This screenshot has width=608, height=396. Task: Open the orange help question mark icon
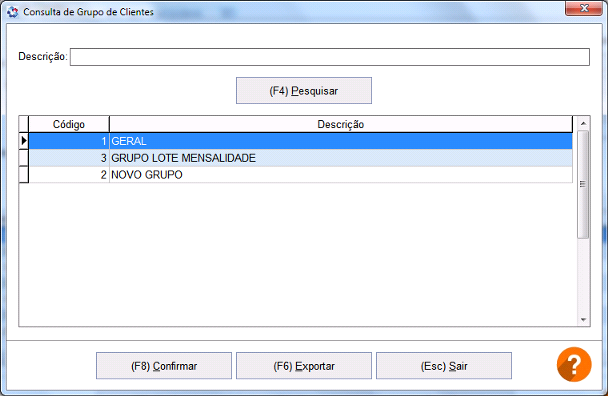click(574, 364)
